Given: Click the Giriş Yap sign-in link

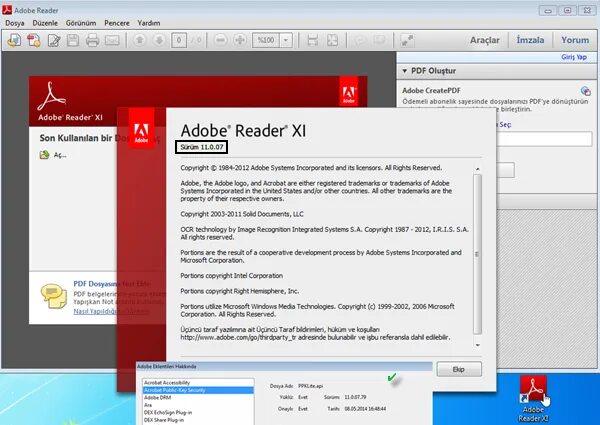Looking at the screenshot, I should 574,57.
